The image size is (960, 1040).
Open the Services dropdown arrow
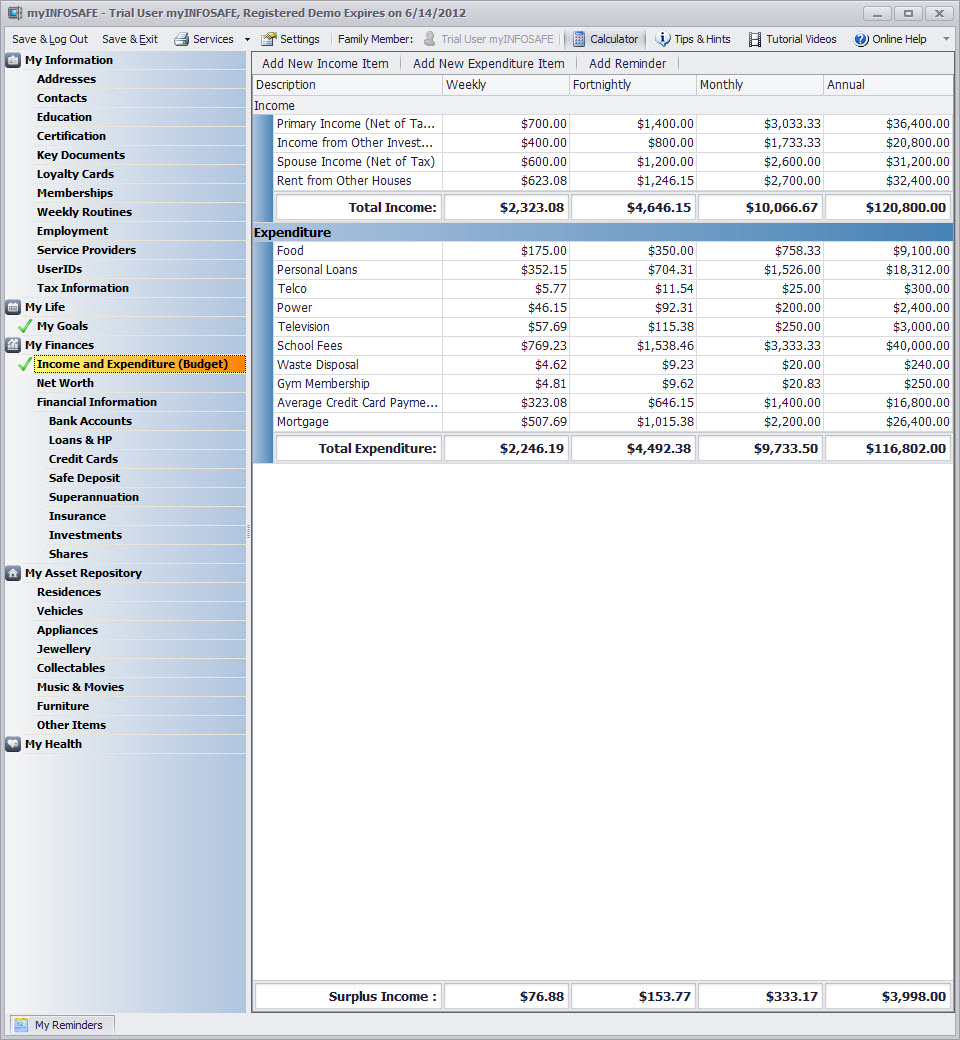pyautogui.click(x=247, y=39)
